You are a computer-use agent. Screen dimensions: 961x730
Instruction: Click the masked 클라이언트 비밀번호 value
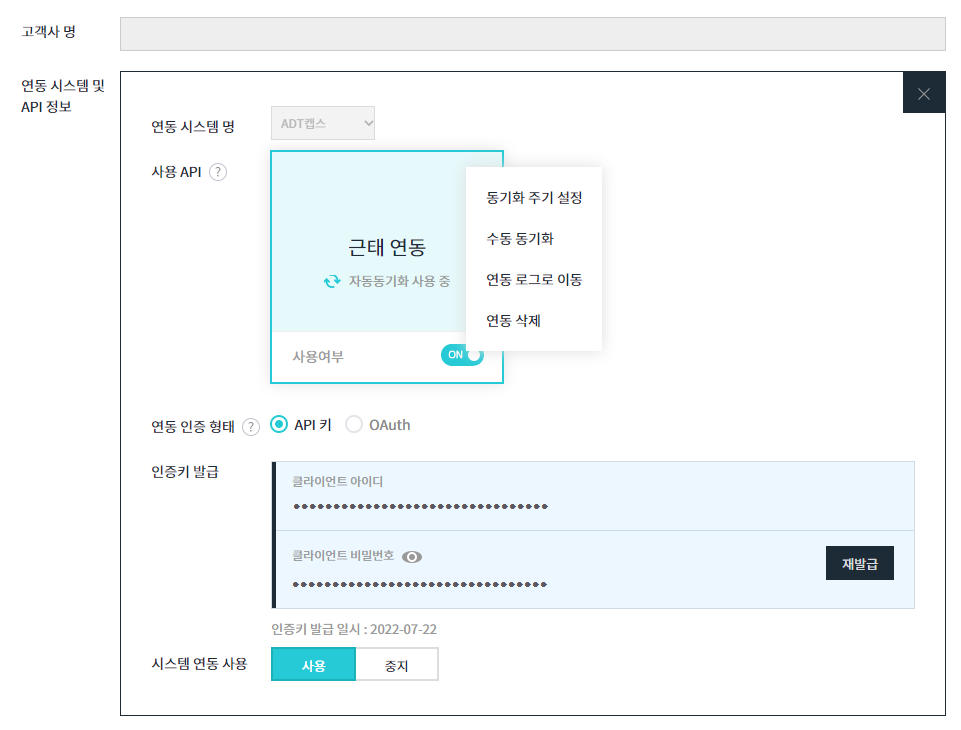(420, 584)
